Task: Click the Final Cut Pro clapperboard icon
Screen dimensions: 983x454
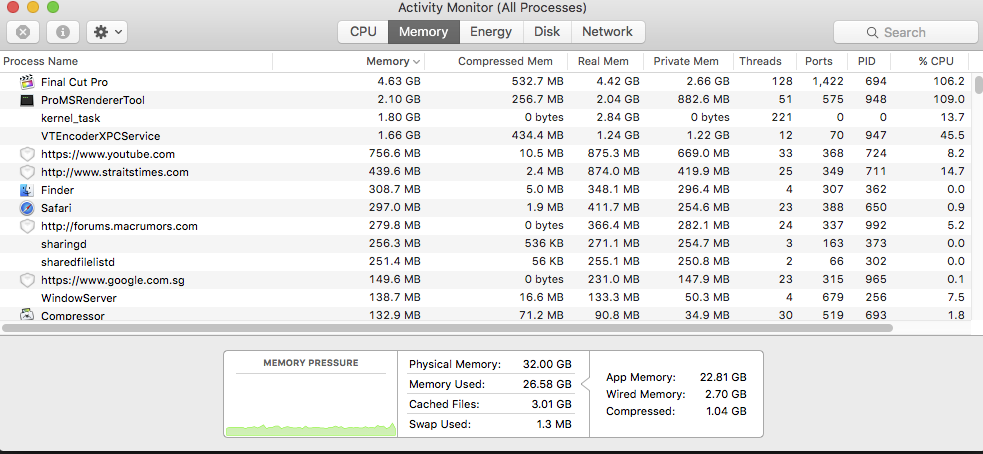Action: pos(26,82)
